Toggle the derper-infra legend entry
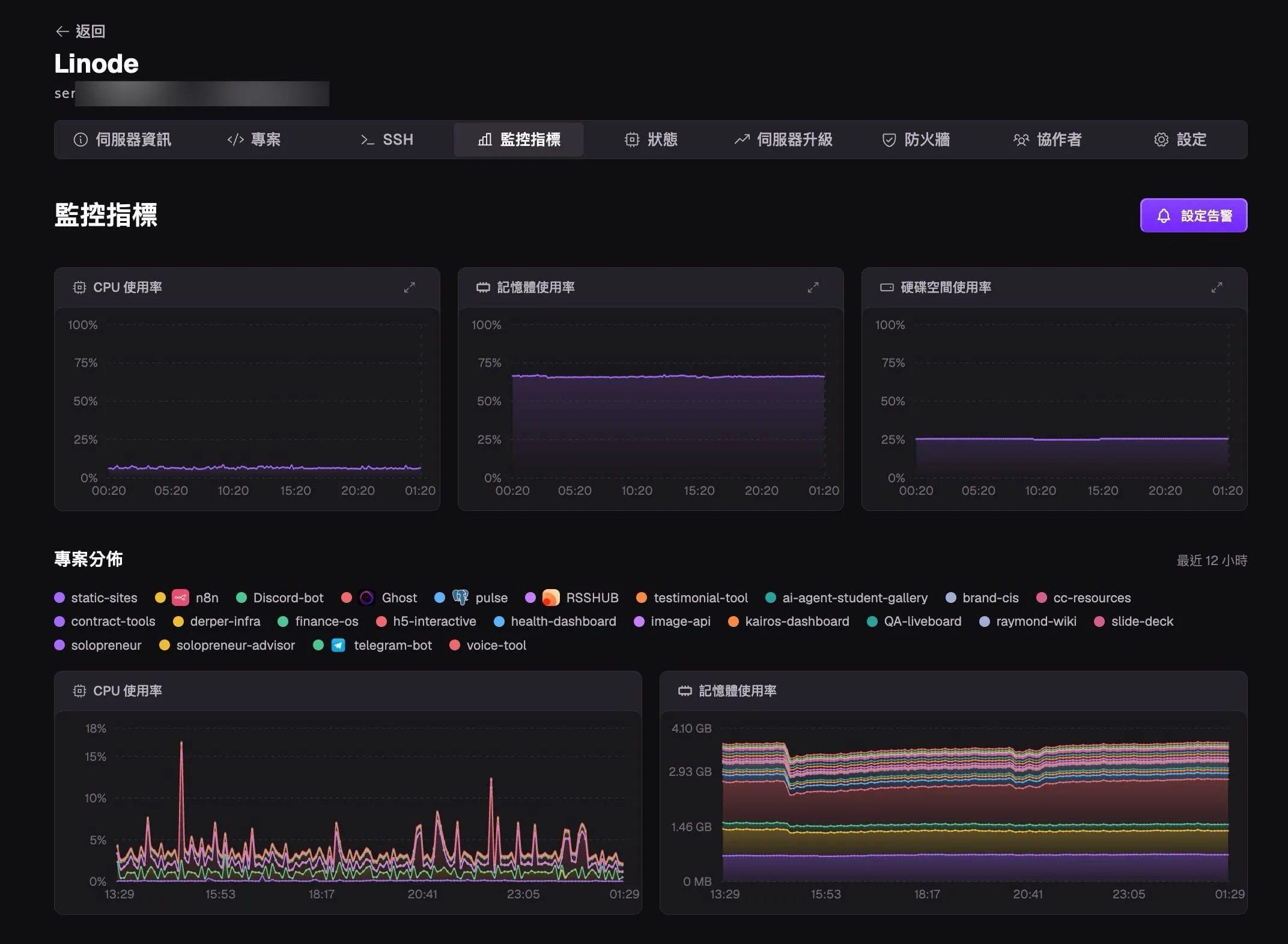This screenshot has height=944, width=1288. [x=217, y=621]
